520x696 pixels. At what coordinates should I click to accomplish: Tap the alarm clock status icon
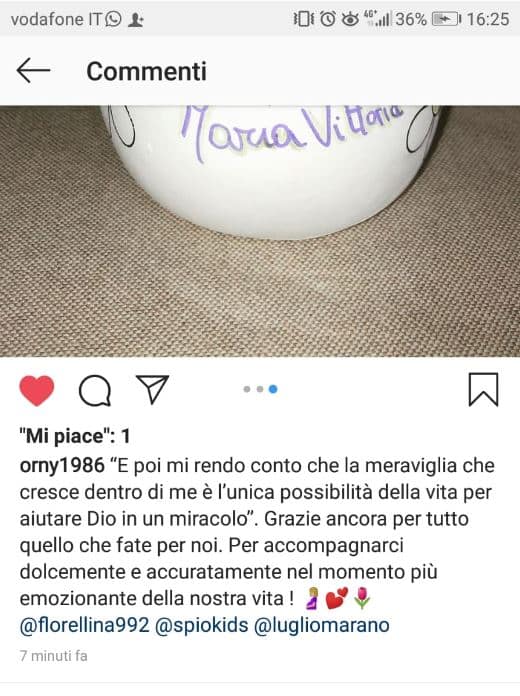click(328, 19)
